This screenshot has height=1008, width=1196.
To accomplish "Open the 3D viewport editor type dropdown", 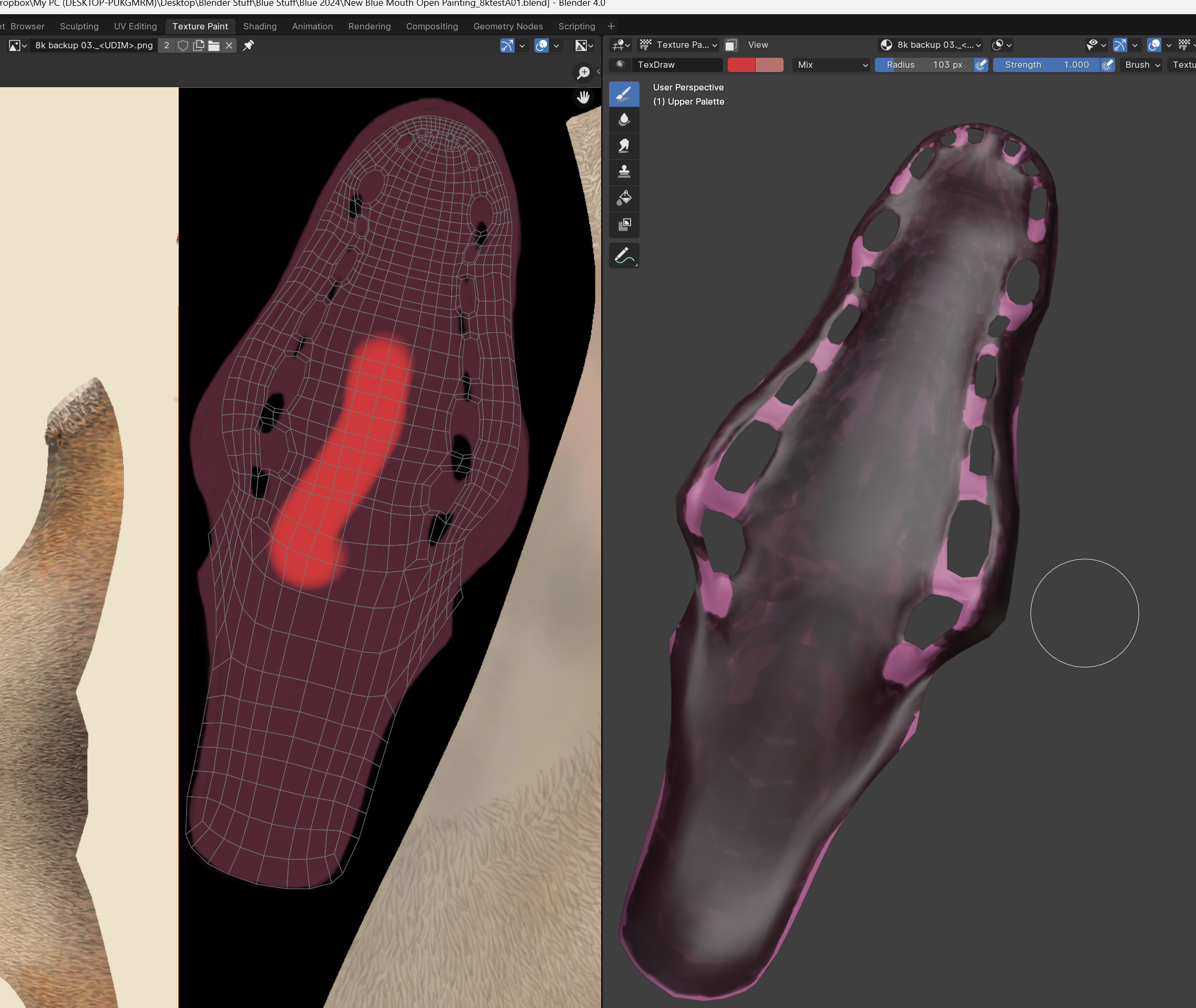I will [x=621, y=45].
